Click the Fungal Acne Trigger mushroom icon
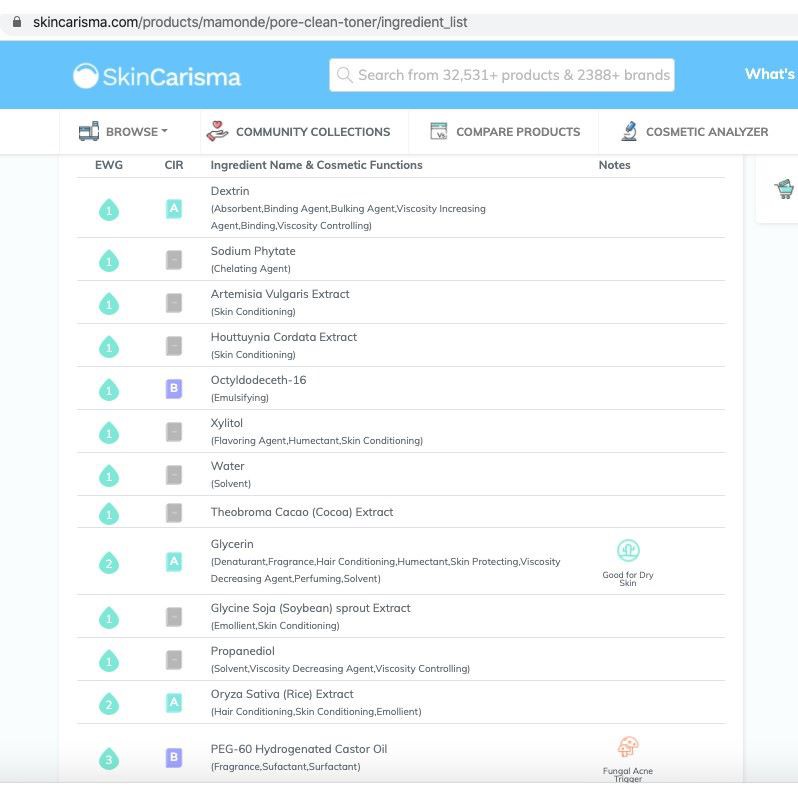 tap(628, 747)
